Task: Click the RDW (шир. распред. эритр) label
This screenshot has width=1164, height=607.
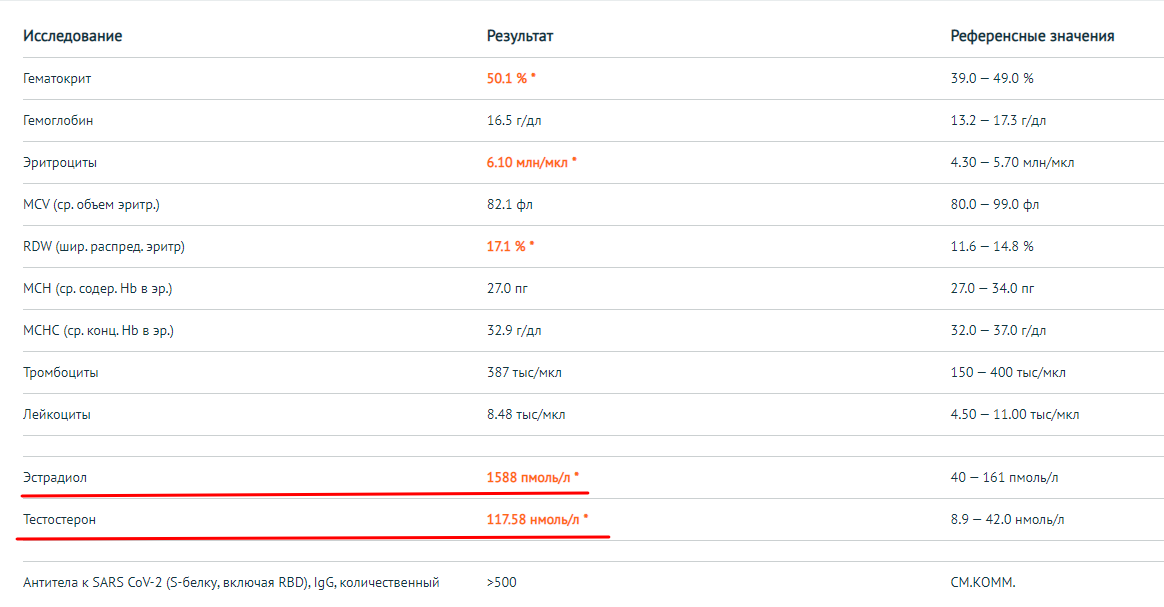Action: (103, 246)
